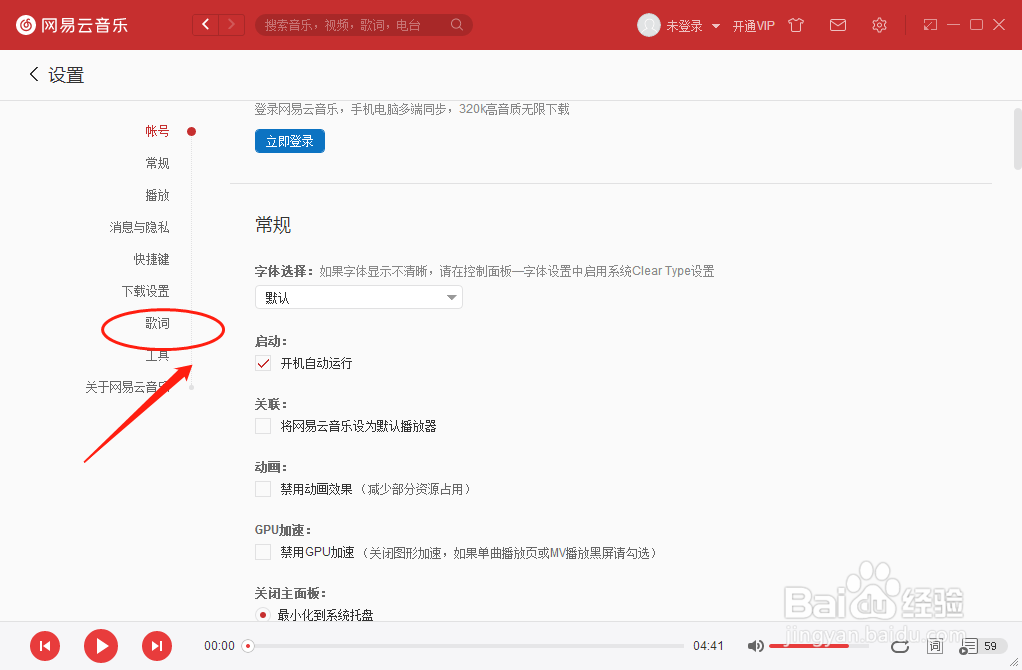Click the 立即登录 login button

289,140
